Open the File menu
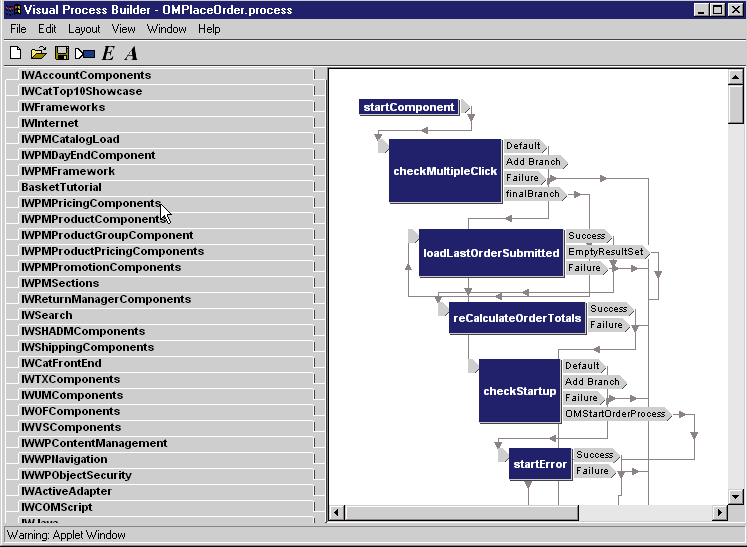Viewport: 747px width, 547px height. (18, 29)
